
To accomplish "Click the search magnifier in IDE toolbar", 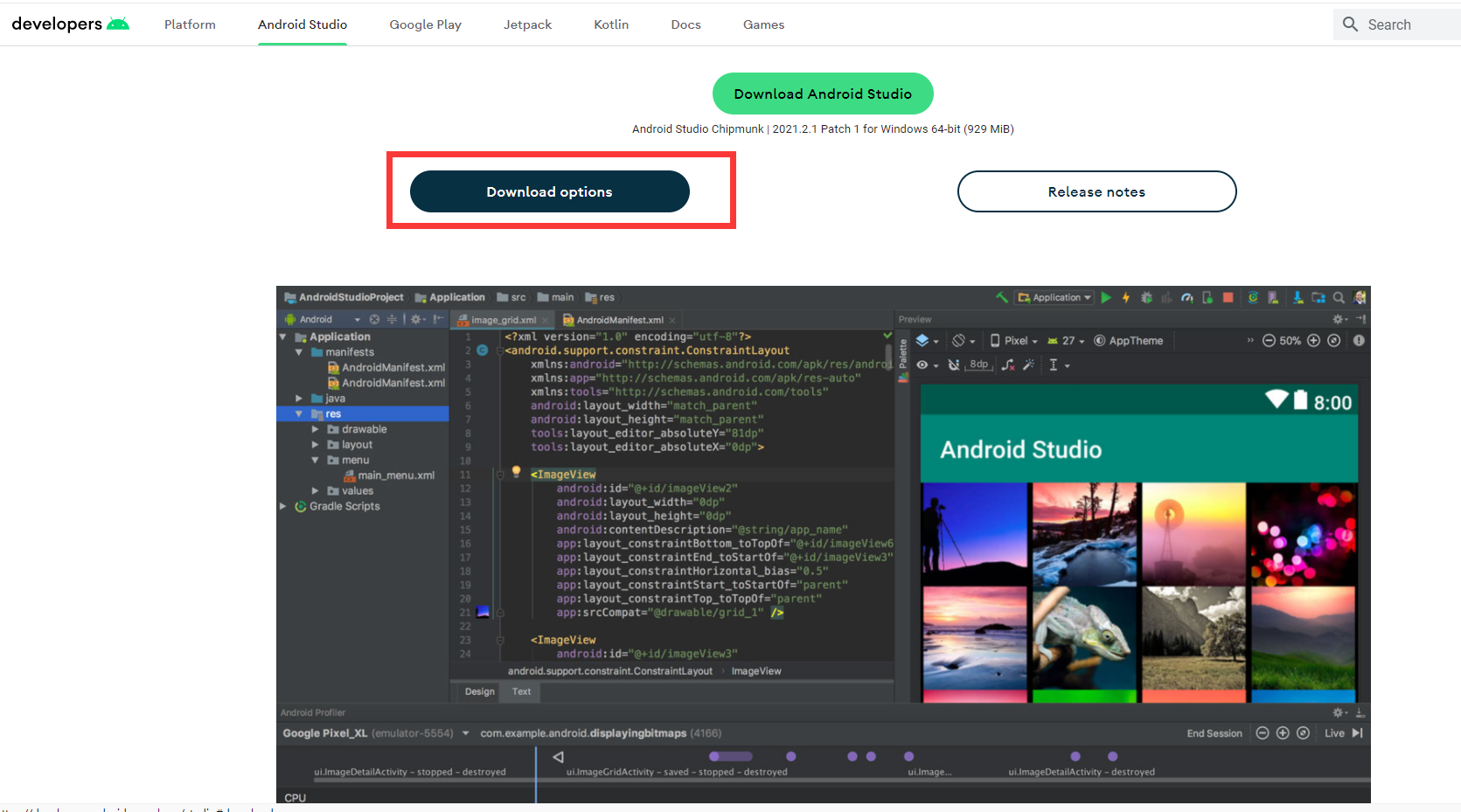I will pos(1339,298).
